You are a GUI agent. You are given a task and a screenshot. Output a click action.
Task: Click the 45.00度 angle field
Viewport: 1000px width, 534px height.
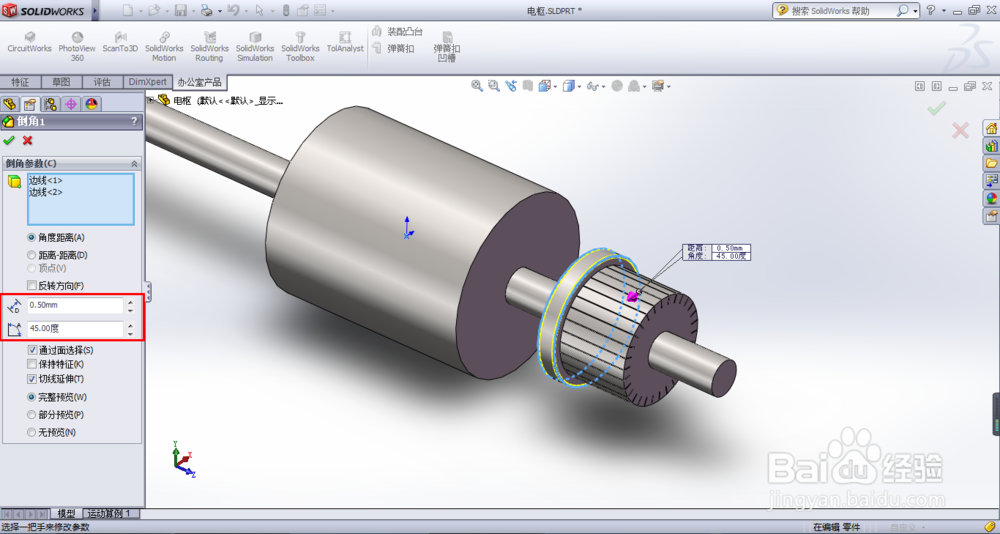pyautogui.click(x=75, y=329)
